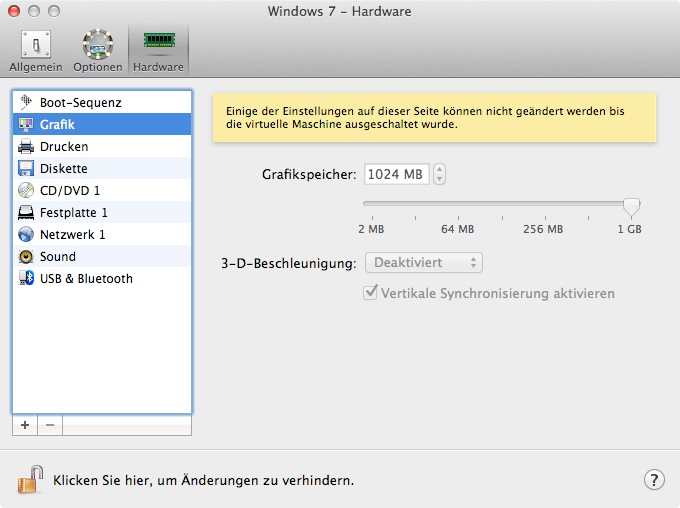This screenshot has height=508, width=680.
Task: Open the Diskette settings entry
Action: pyautogui.click(x=102, y=168)
